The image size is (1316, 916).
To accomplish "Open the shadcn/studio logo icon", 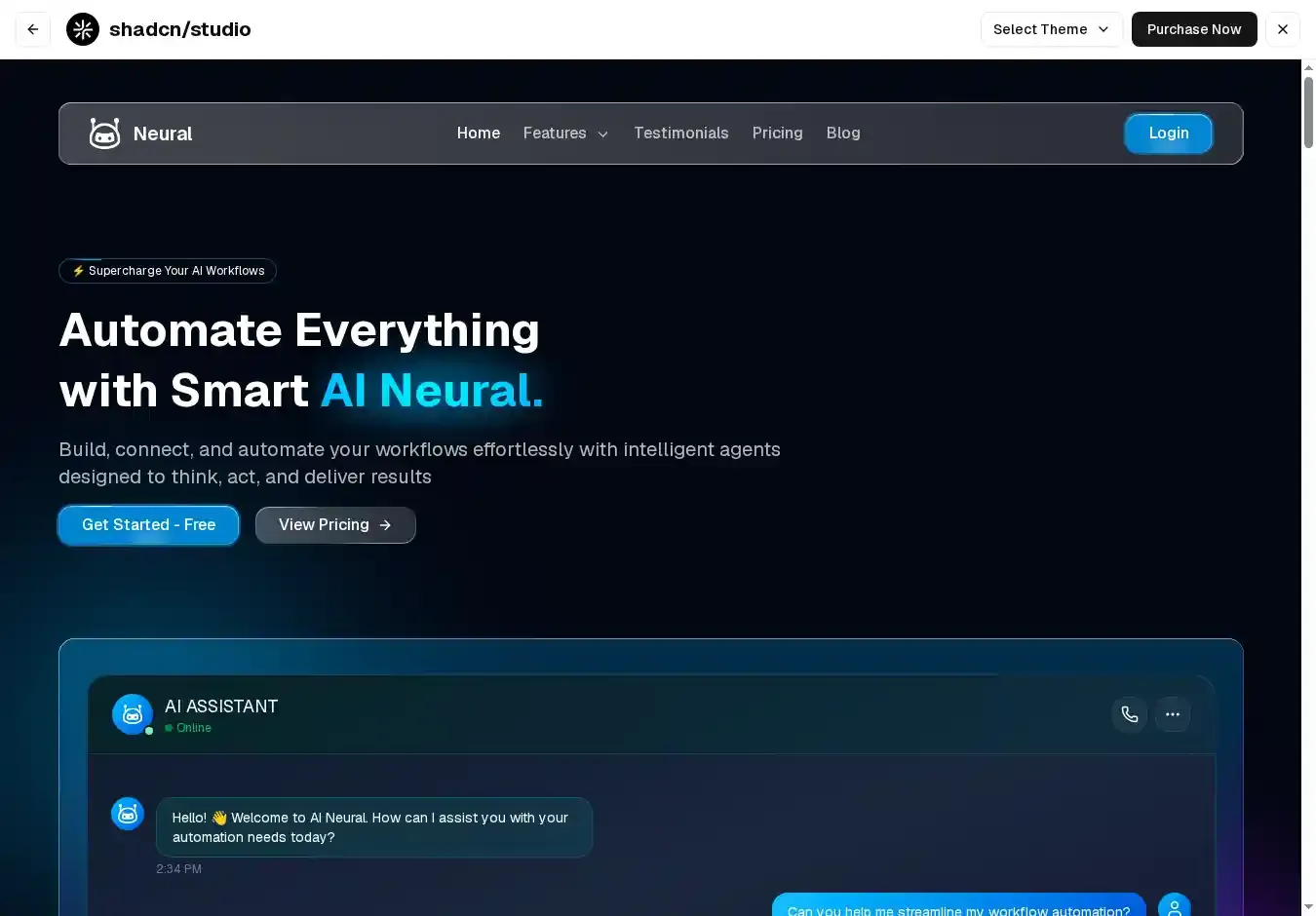I will coord(83,29).
